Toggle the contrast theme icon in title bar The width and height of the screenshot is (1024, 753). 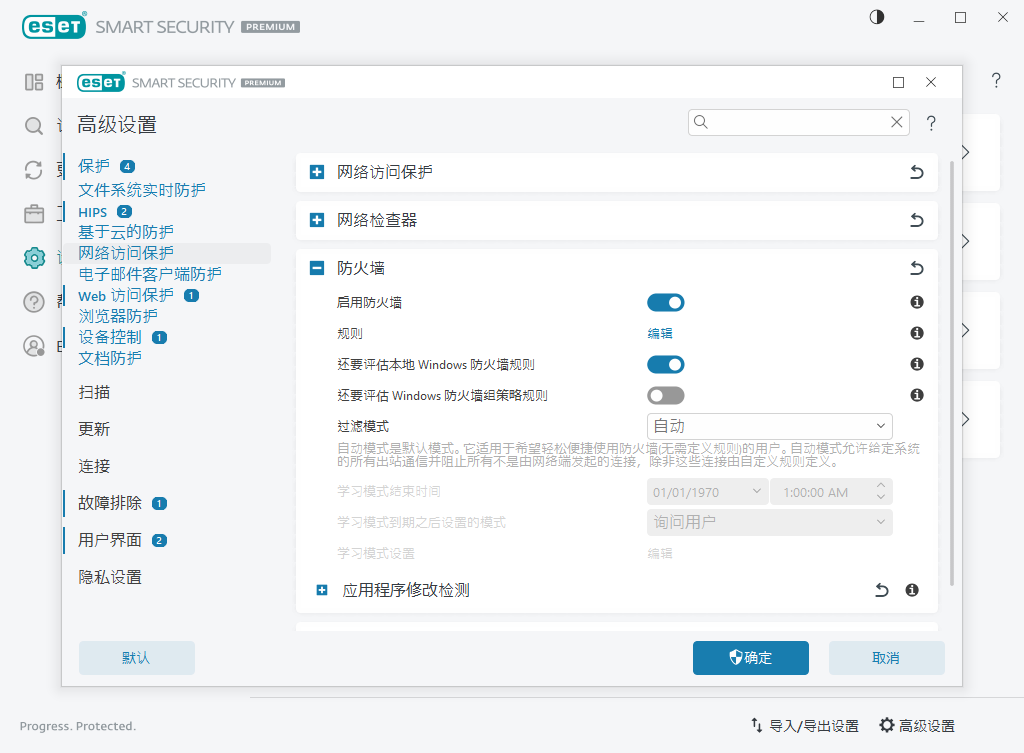coord(877,18)
